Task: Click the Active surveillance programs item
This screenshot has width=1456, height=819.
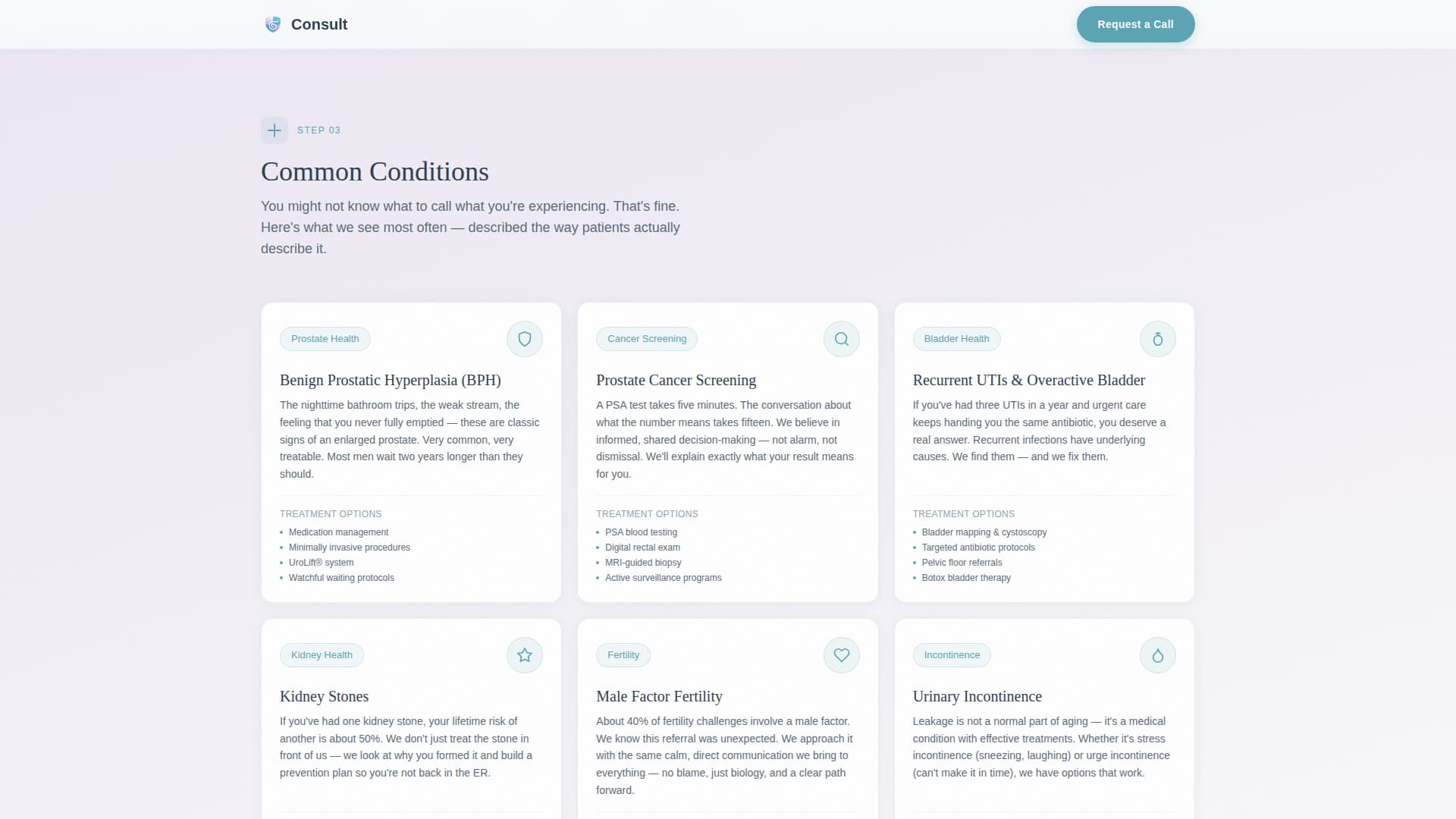Action: 664,578
